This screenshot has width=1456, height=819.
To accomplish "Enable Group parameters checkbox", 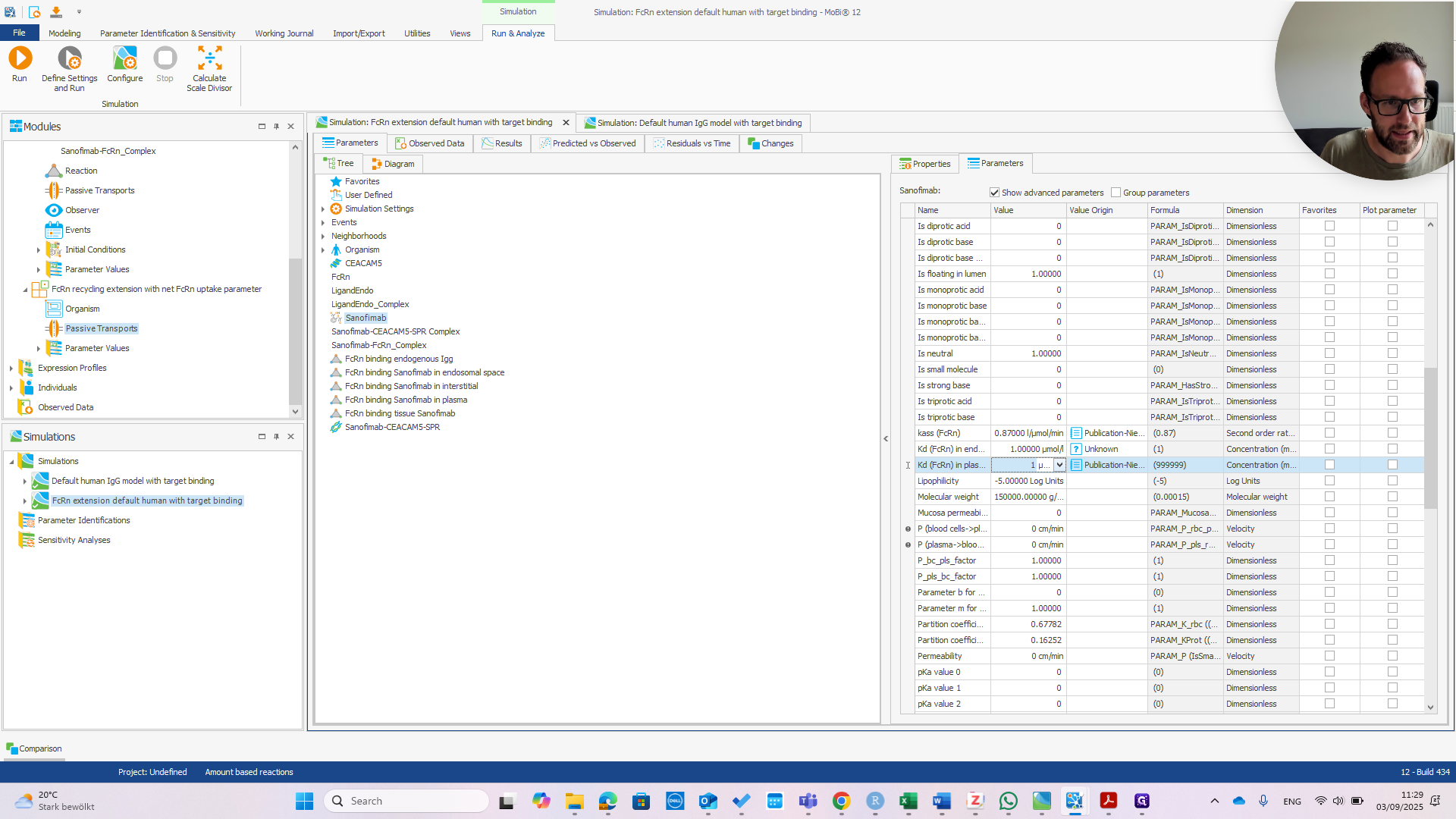I will (x=1116, y=193).
